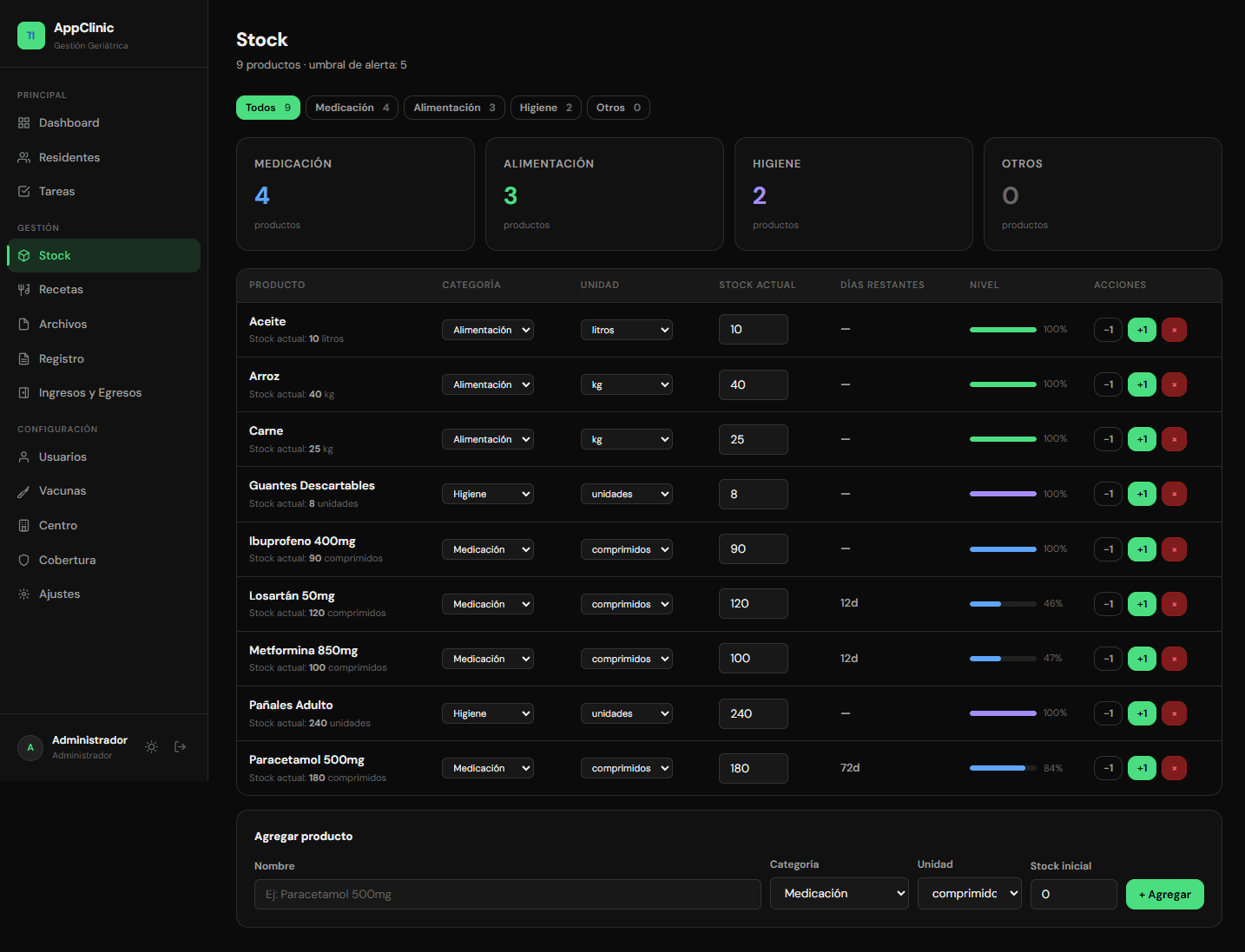Open the unit dropdown for Arroz

click(x=627, y=384)
